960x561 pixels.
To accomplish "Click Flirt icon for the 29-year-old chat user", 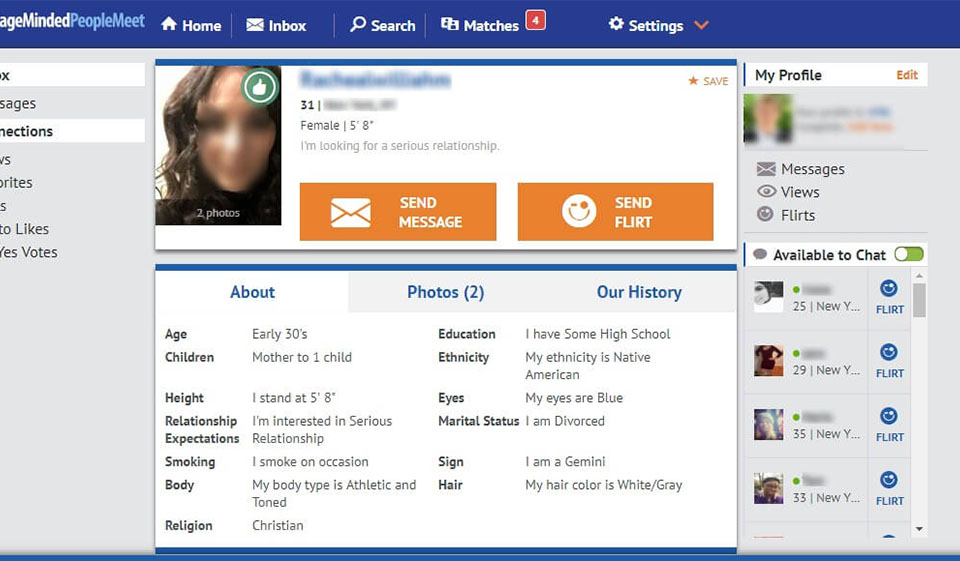I will pos(889,353).
